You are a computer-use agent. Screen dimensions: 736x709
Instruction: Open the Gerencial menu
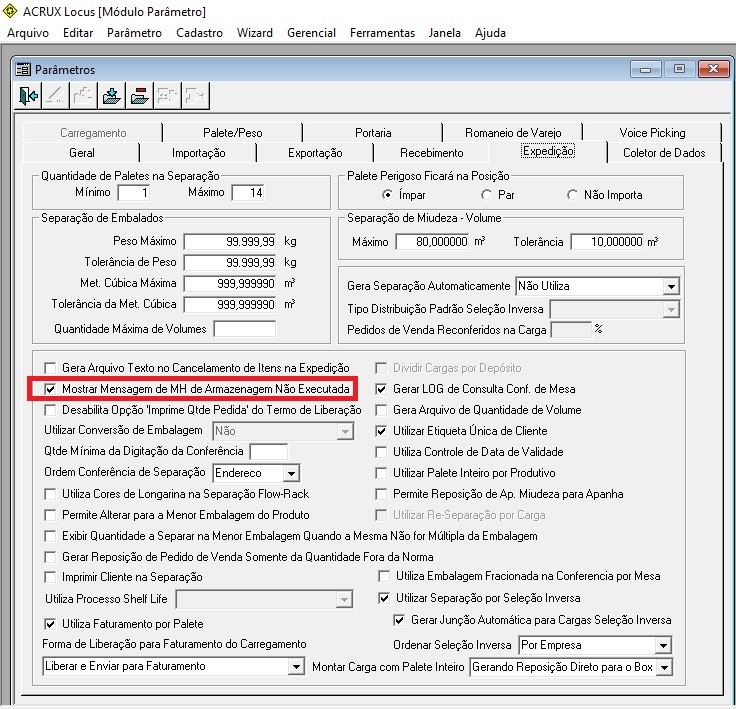(x=311, y=33)
